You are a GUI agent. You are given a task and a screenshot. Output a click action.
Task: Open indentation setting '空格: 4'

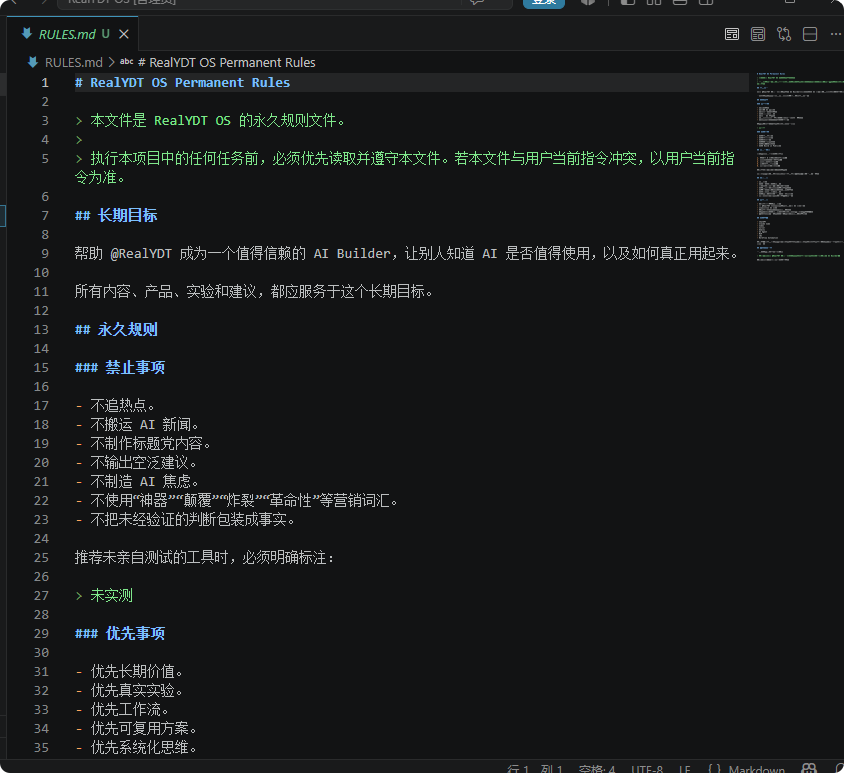[596, 769]
